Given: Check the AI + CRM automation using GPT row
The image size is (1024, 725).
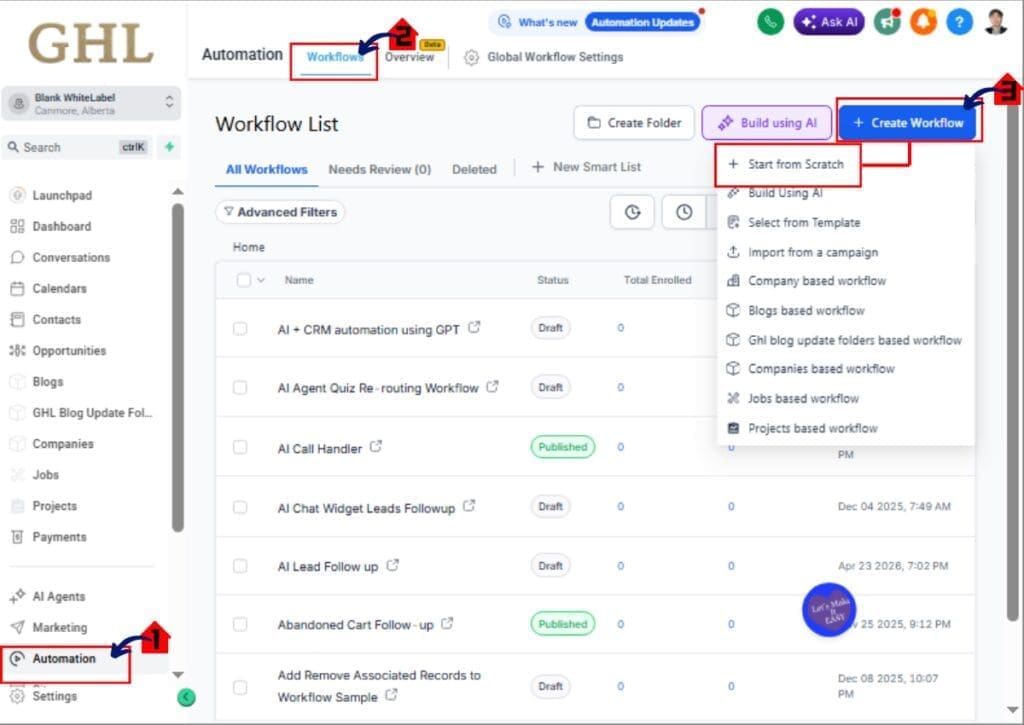Looking at the screenshot, I should click(240, 328).
